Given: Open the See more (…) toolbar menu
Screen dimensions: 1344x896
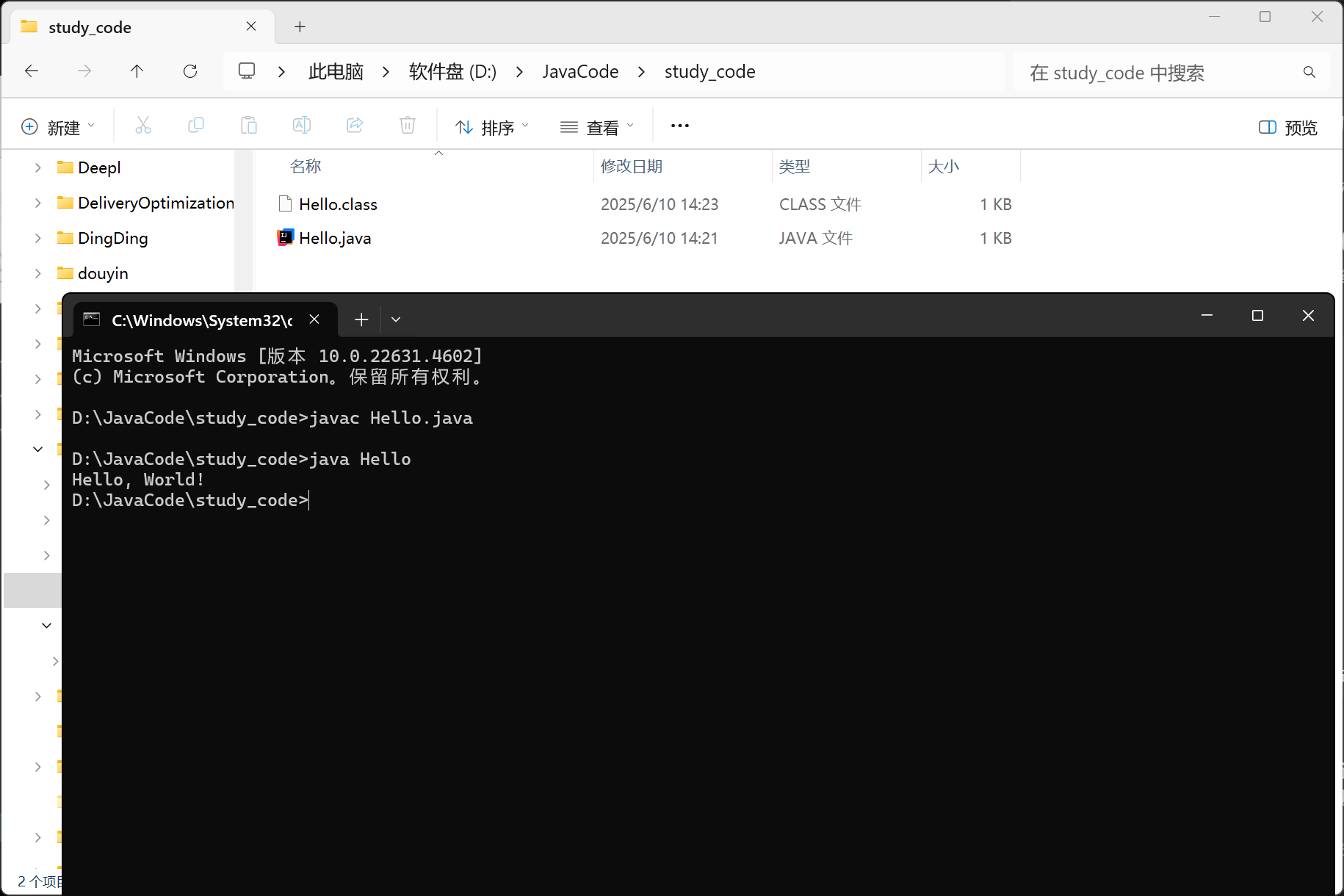Looking at the screenshot, I should pos(680,126).
